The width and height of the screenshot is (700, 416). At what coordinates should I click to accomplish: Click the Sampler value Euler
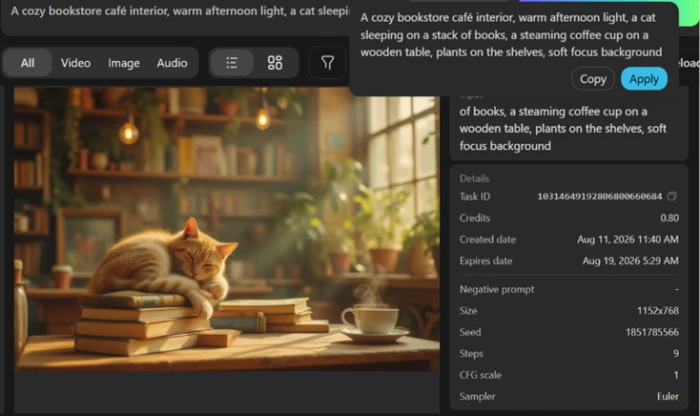pos(667,396)
